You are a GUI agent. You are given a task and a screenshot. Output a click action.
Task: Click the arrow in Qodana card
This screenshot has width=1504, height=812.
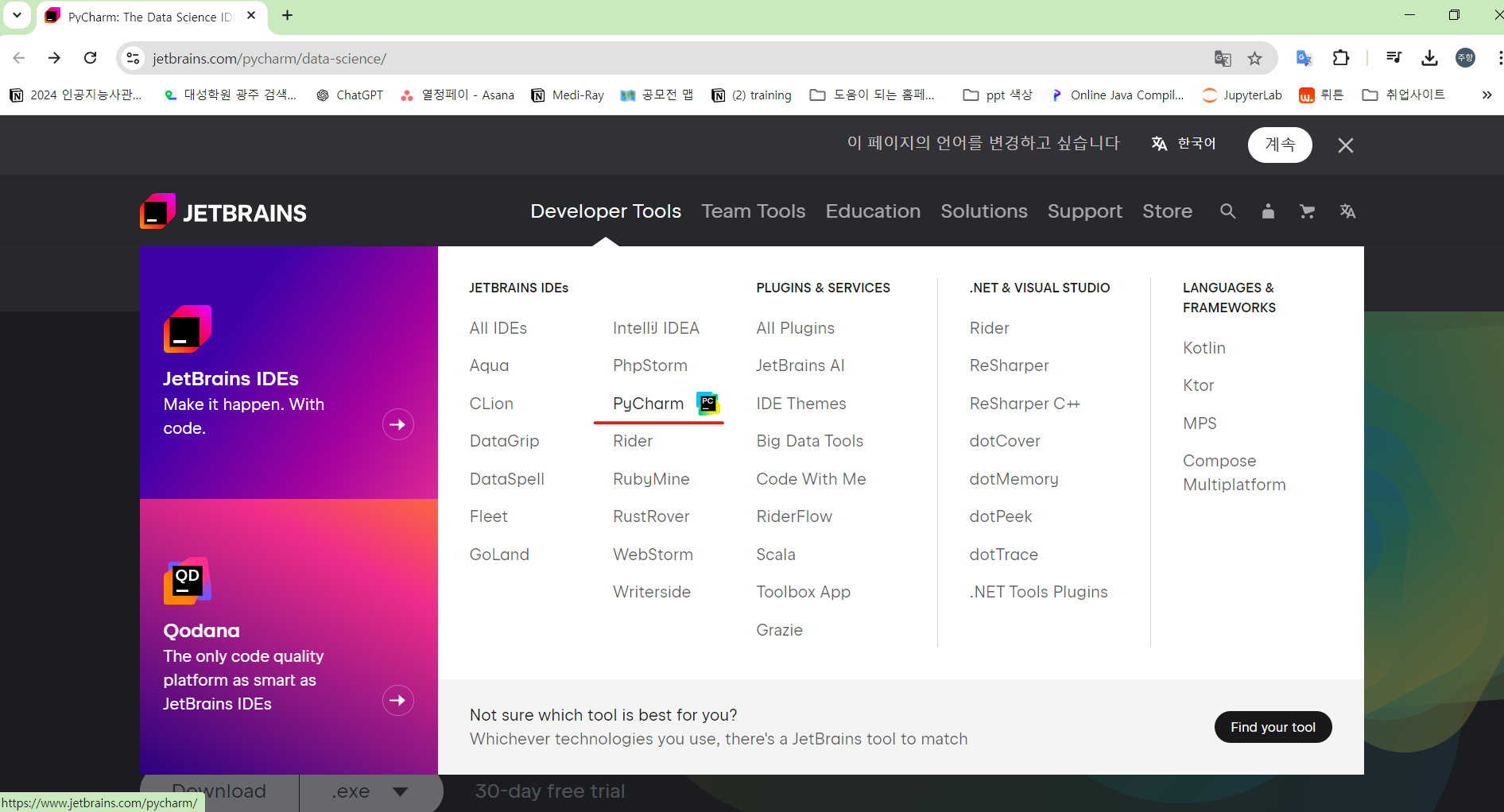398,701
